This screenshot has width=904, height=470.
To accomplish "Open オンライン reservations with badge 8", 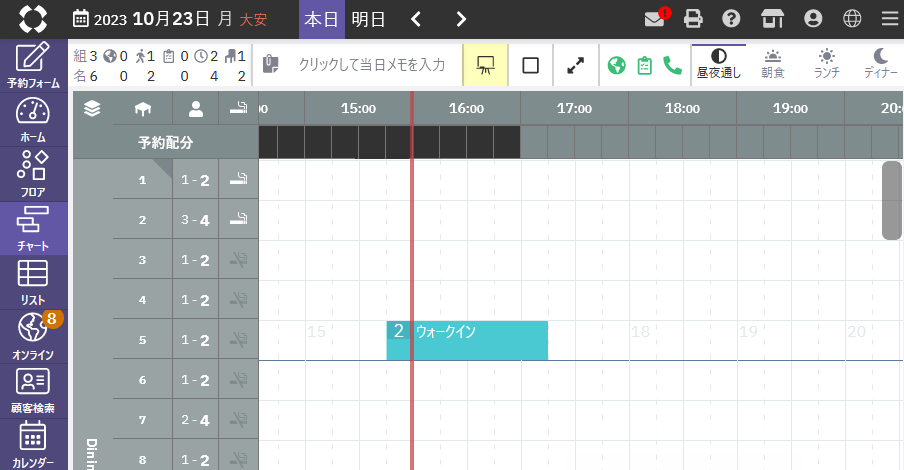I will [x=33, y=337].
